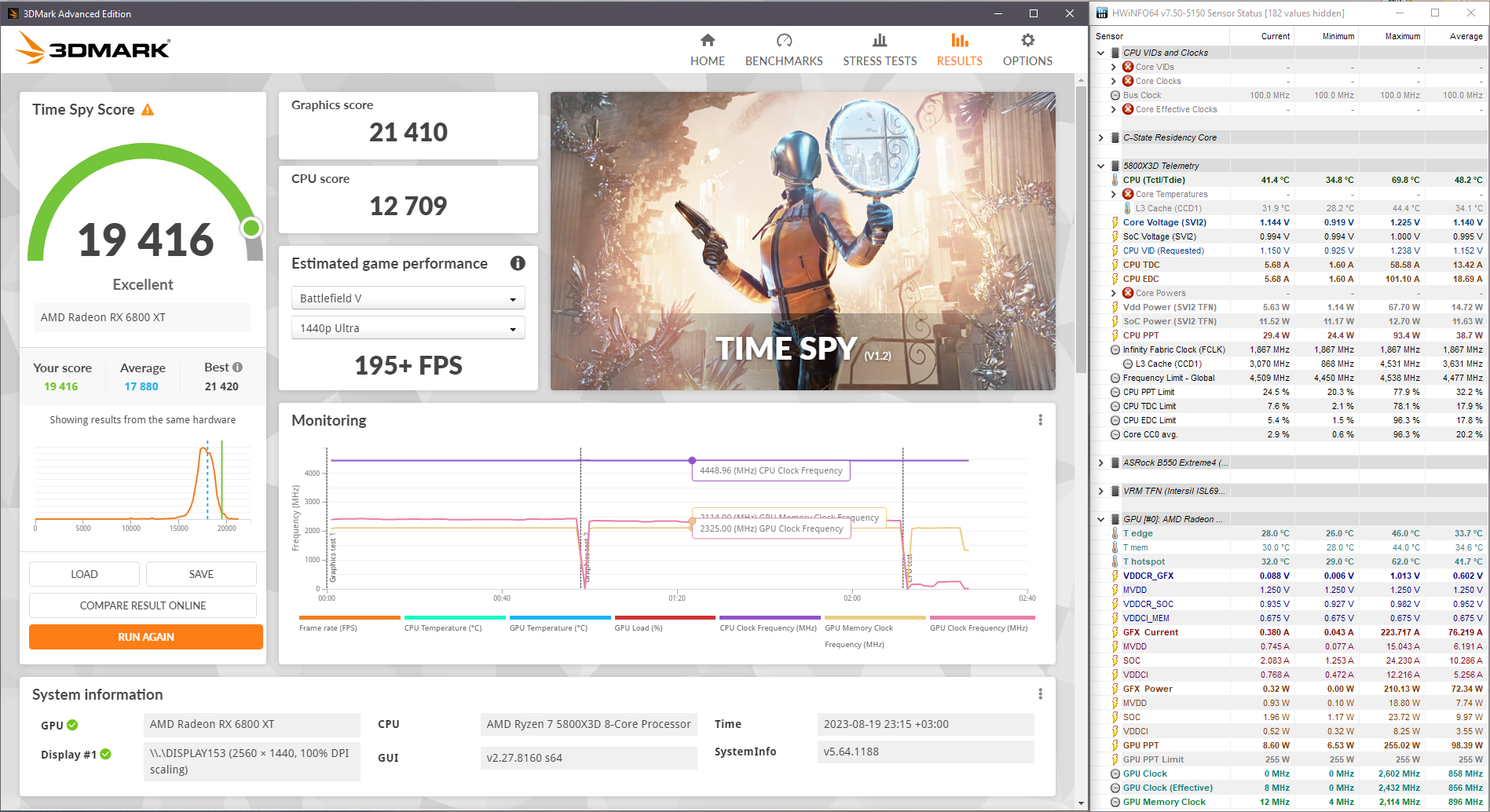Screen dimensions: 1490x812
Task: Click the clock icon for Infinity Fabric Clock
Action: click(1115, 349)
